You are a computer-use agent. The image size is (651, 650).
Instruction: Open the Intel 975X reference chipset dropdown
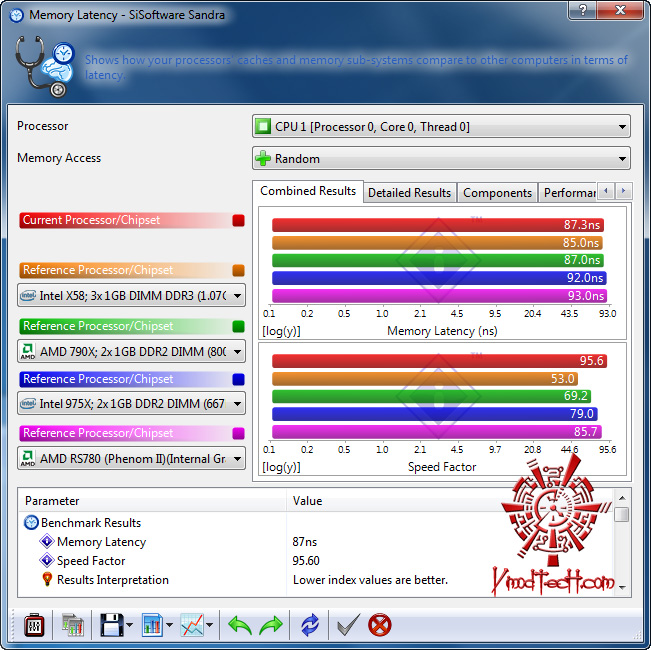pyautogui.click(x=131, y=403)
